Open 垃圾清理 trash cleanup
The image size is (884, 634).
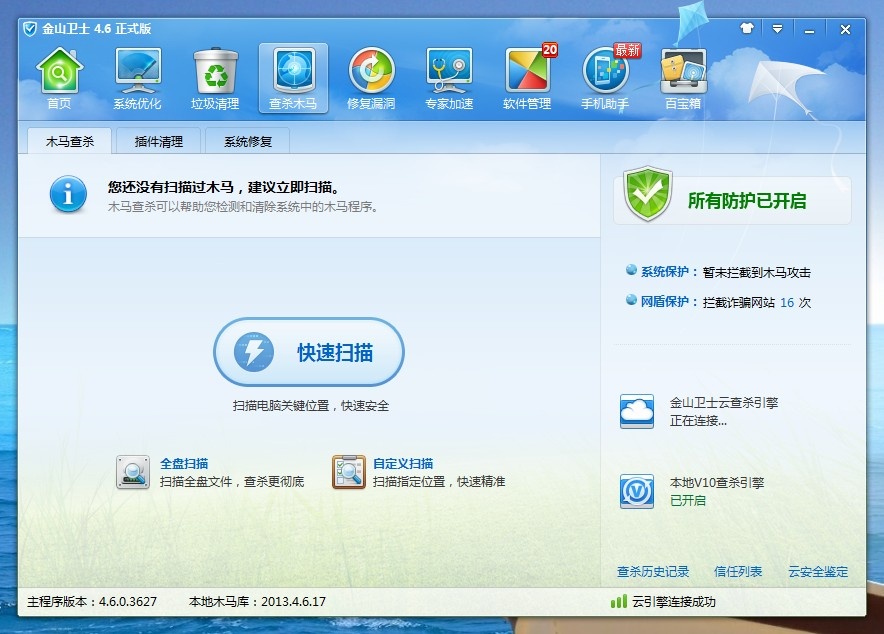coord(215,79)
